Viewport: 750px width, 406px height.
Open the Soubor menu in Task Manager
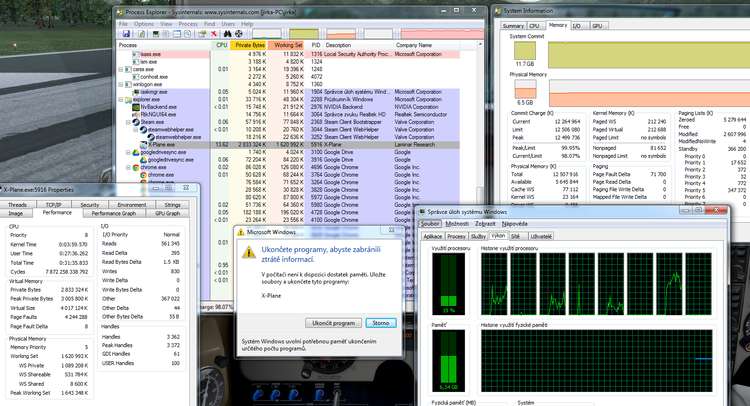pos(430,223)
